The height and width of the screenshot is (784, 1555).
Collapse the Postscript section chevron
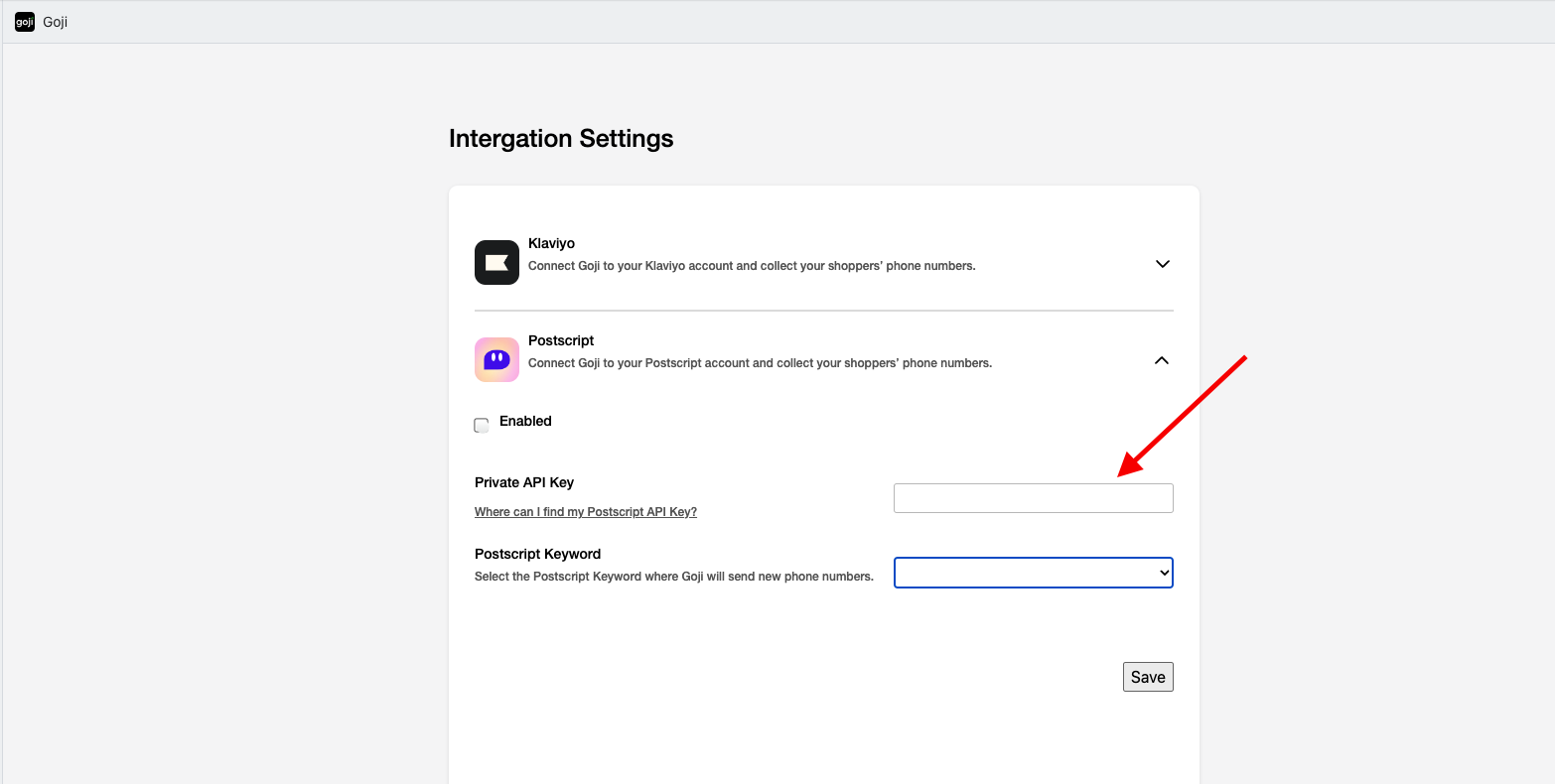tap(1162, 361)
